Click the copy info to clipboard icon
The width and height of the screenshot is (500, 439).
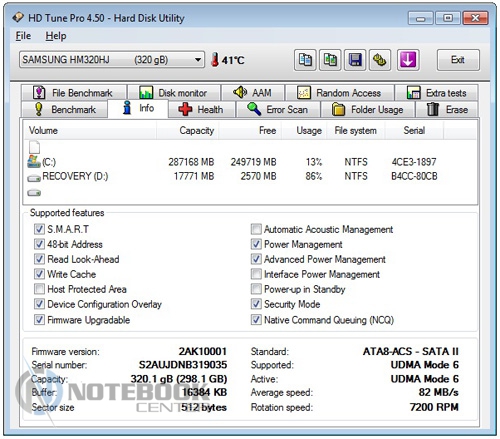[305, 60]
